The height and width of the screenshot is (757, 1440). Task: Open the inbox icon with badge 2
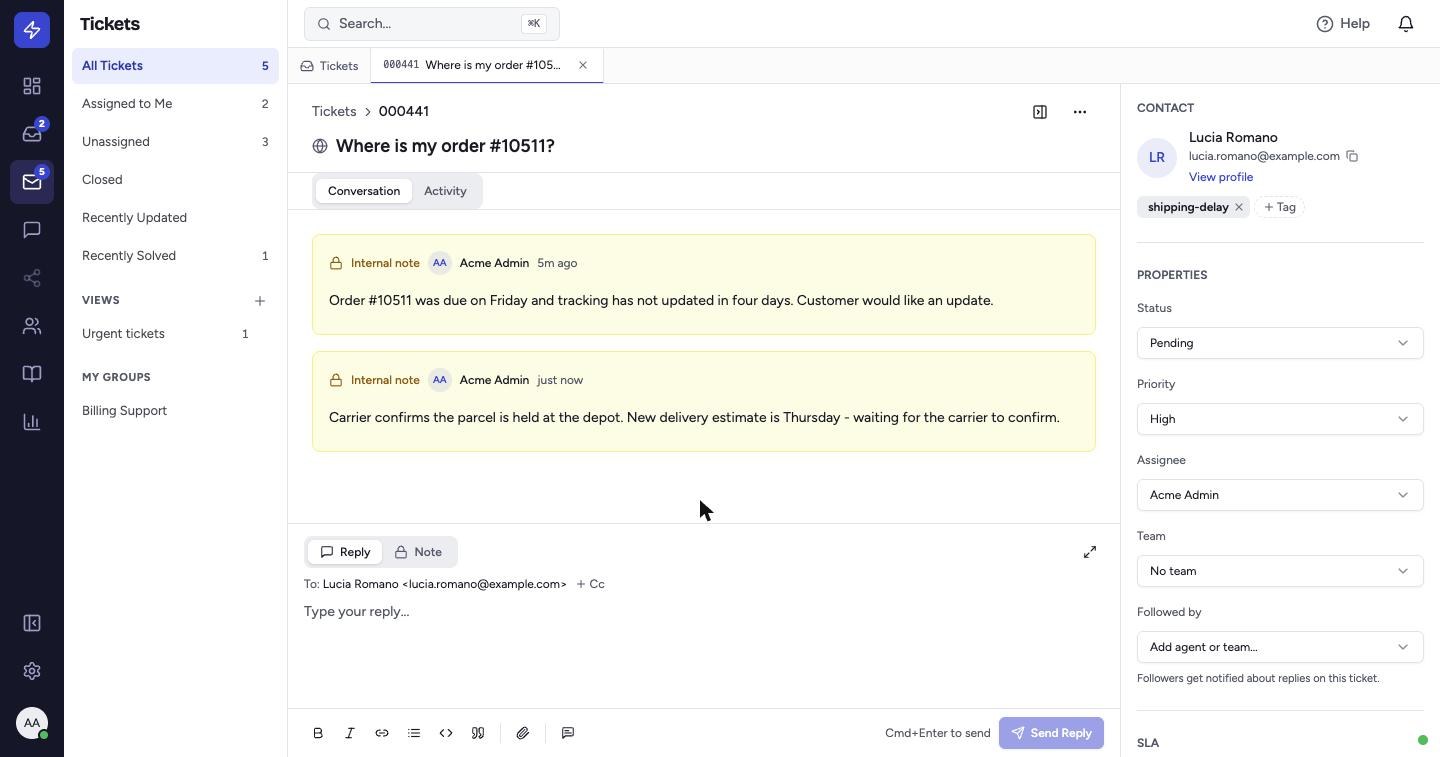point(32,134)
